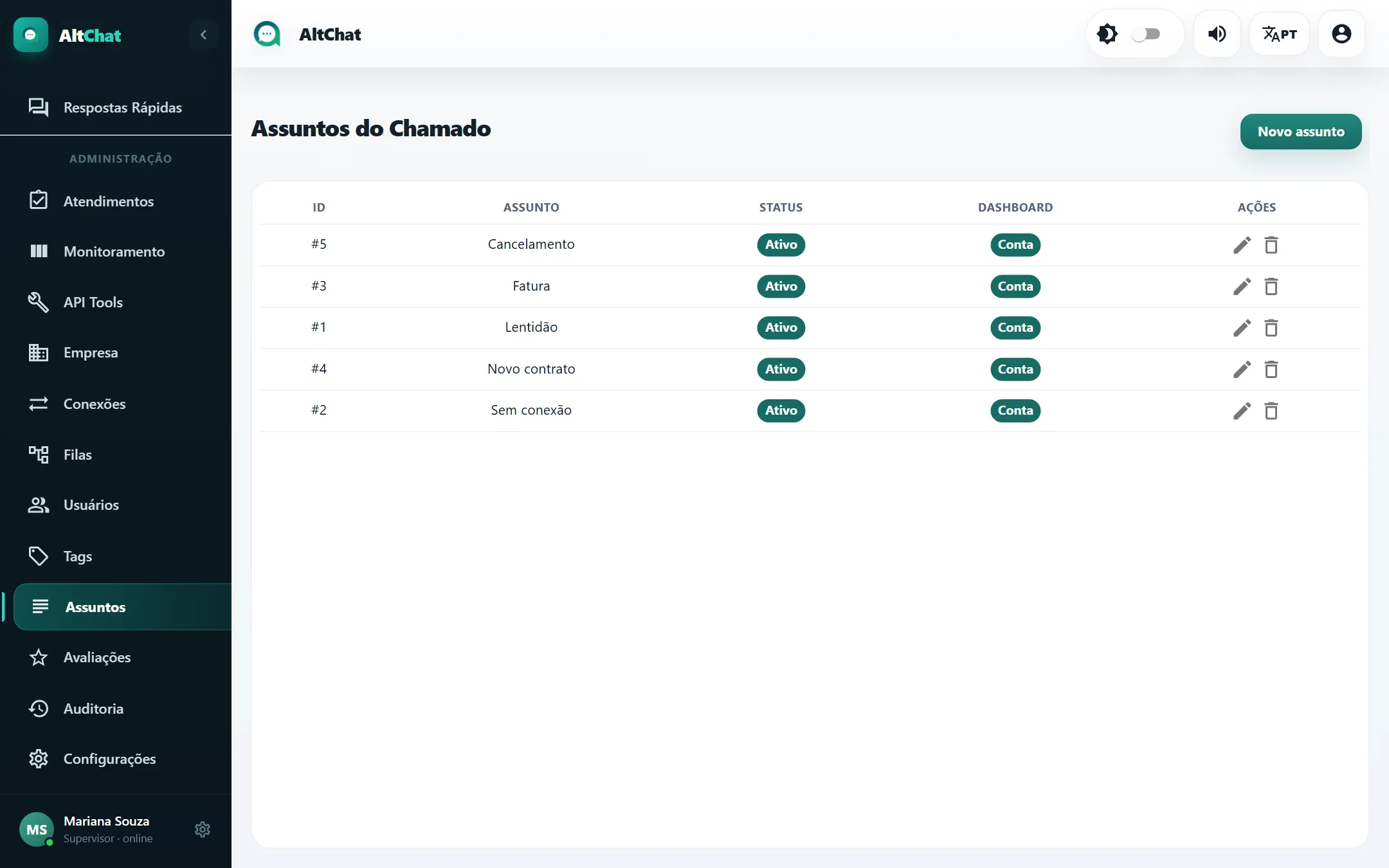Open Monitoramento section
The image size is (1389, 868).
pyautogui.click(x=116, y=251)
